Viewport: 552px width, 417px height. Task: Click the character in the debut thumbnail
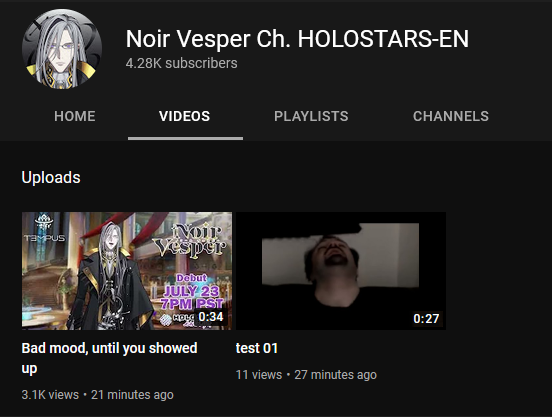pyautogui.click(x=110, y=276)
